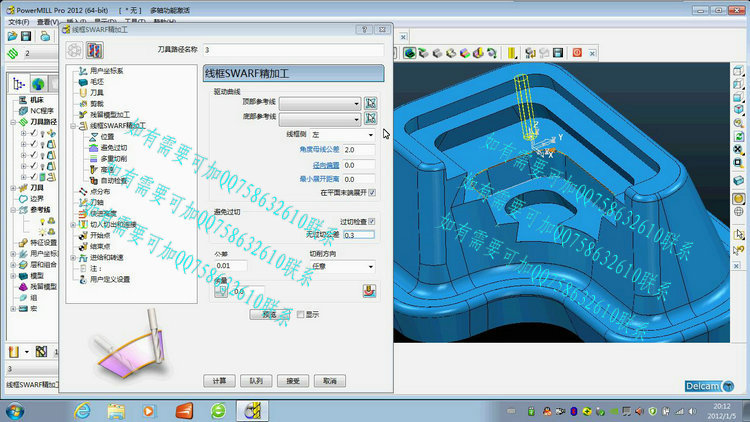Toggle the 过切检查 checkbox
Screen dimensions: 750x422
(372, 222)
